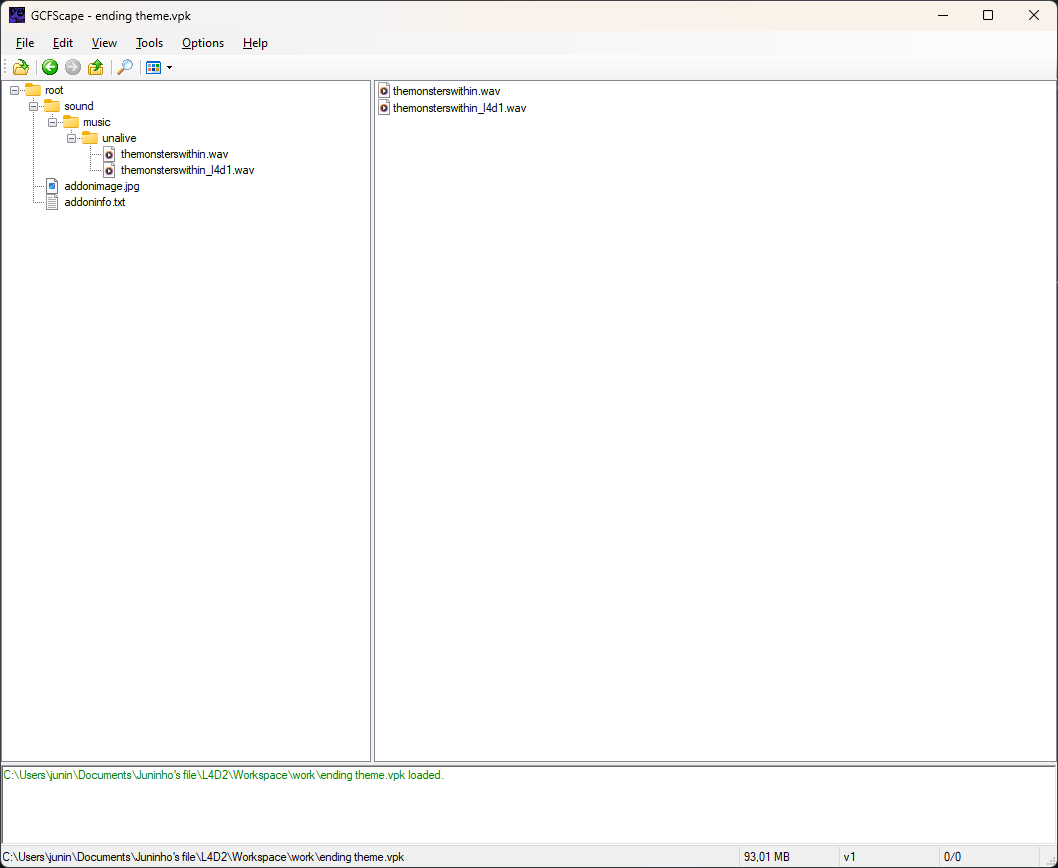This screenshot has height=868, width=1058.
Task: Open the File menu
Action: pos(25,43)
